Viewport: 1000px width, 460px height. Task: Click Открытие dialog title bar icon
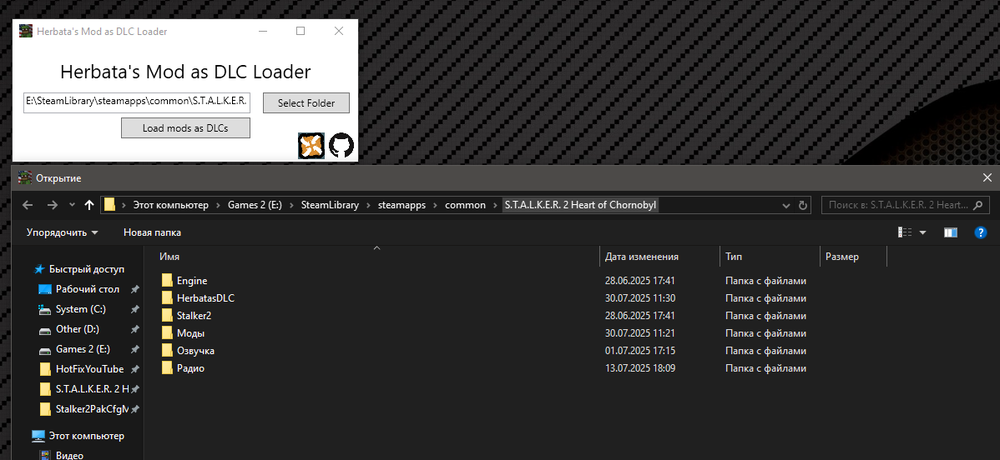26,178
